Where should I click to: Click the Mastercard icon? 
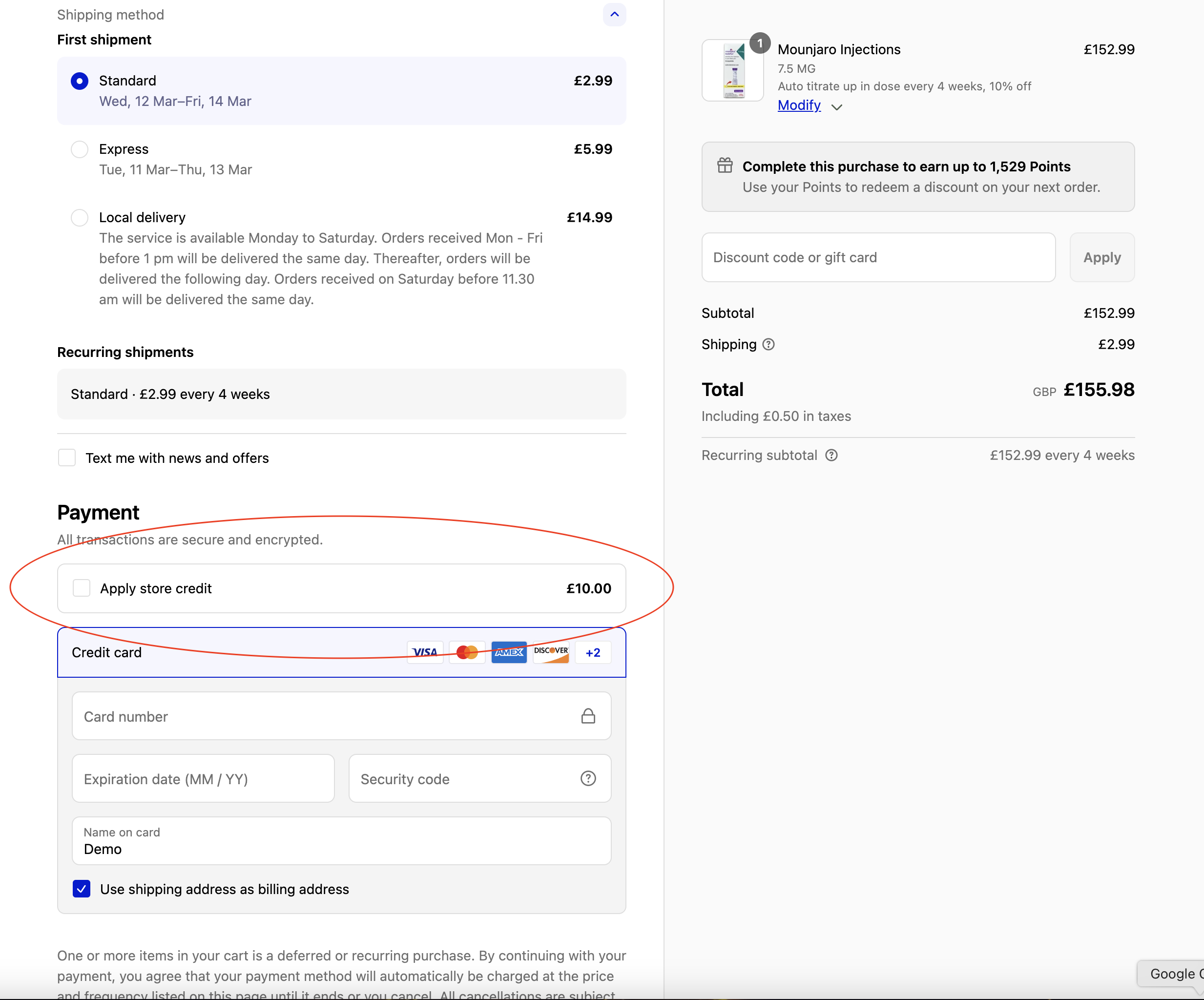pyautogui.click(x=467, y=652)
